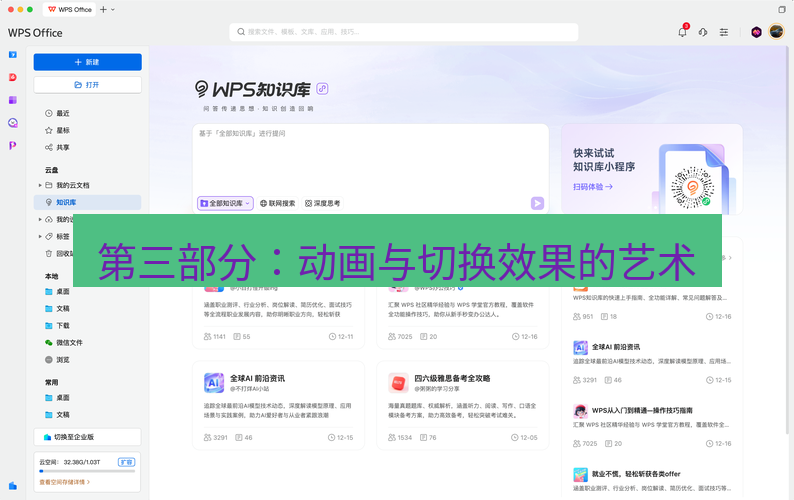Viewport: 794px width, 500px height.
Task: Click the vertical scrollbar at the right edge
Action: 787,241
